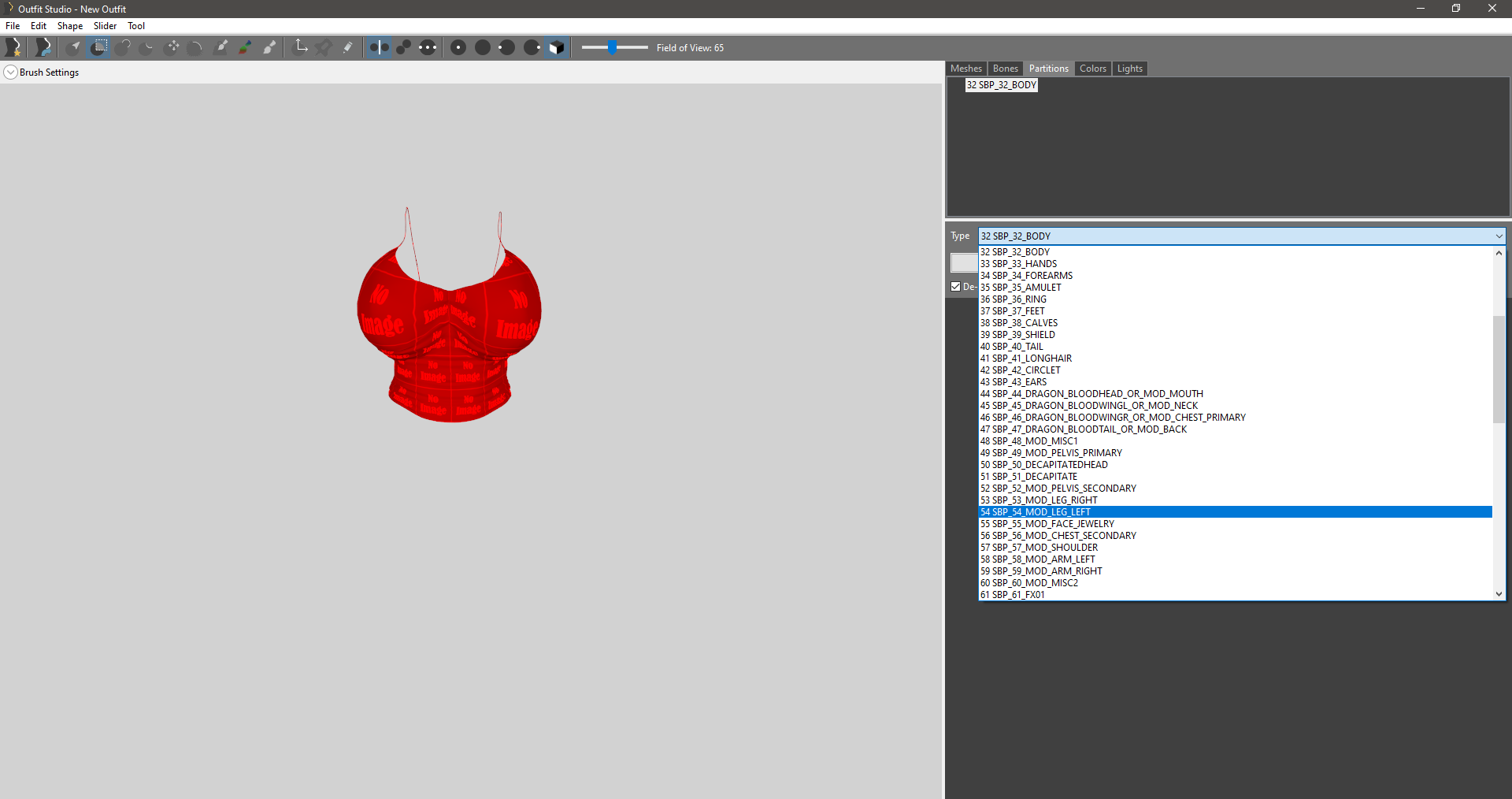Select 49 SBP_49_MOD_PELVIS_PRIMARY entry

pos(1235,453)
